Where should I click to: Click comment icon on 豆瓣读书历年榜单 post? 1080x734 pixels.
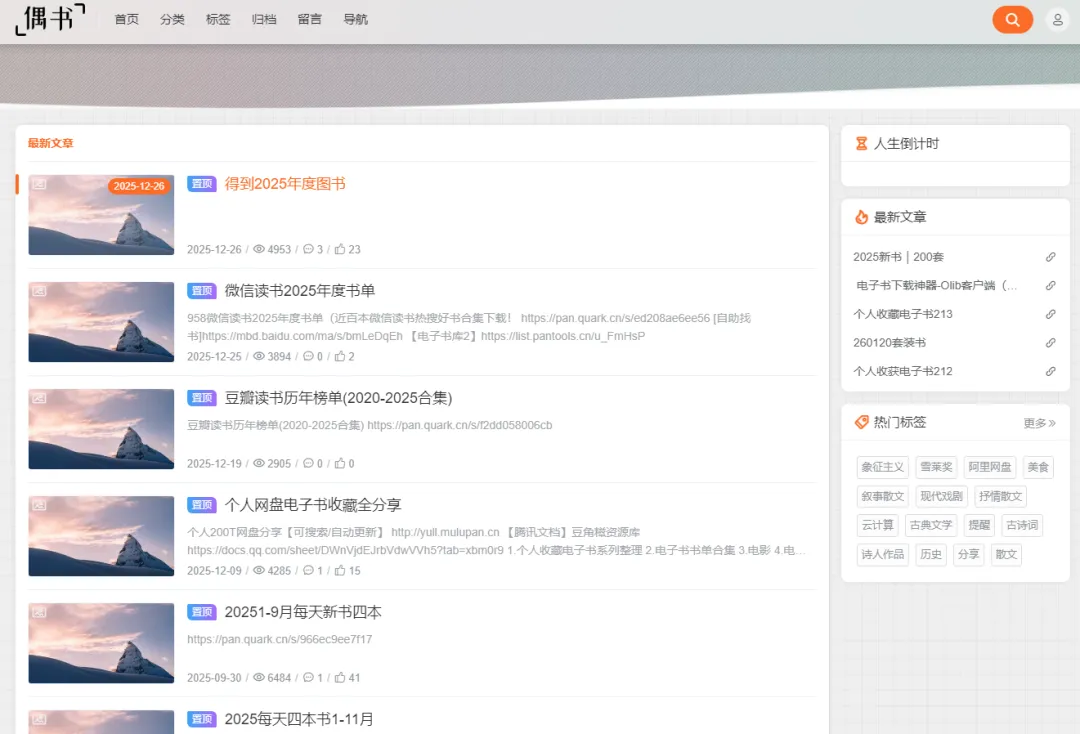click(x=308, y=463)
